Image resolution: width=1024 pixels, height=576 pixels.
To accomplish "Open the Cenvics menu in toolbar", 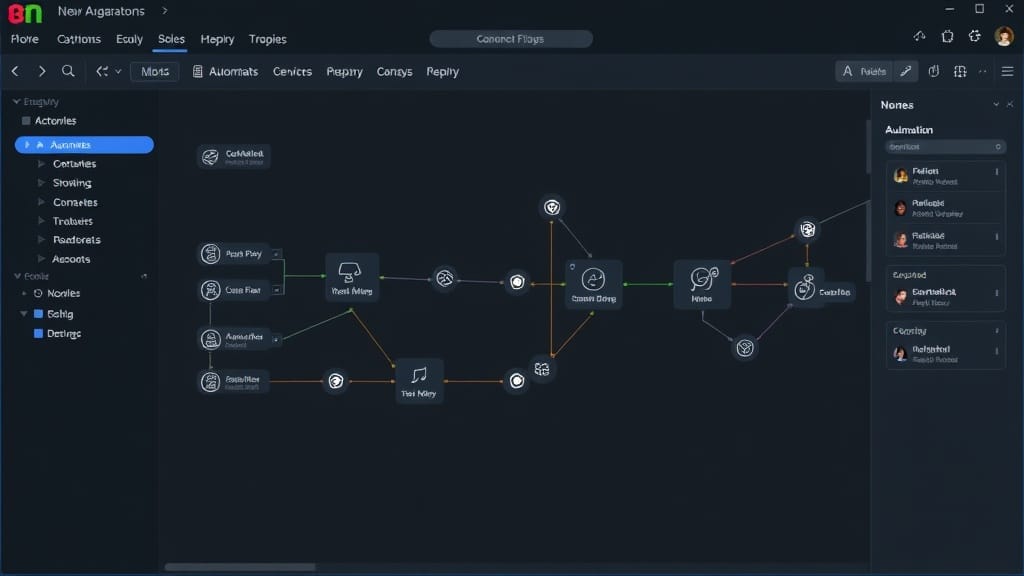I will coord(292,72).
